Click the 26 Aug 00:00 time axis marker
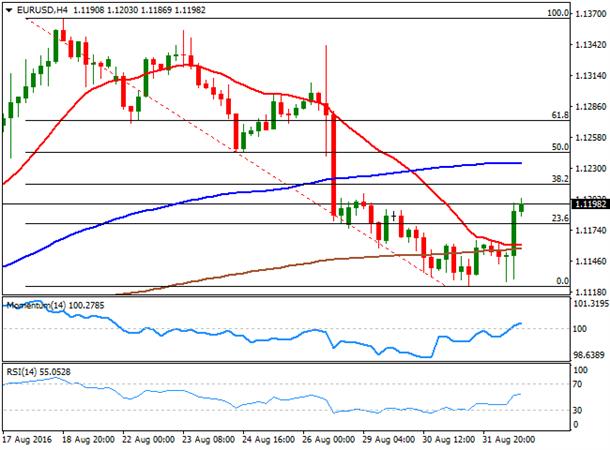 pos(328,440)
